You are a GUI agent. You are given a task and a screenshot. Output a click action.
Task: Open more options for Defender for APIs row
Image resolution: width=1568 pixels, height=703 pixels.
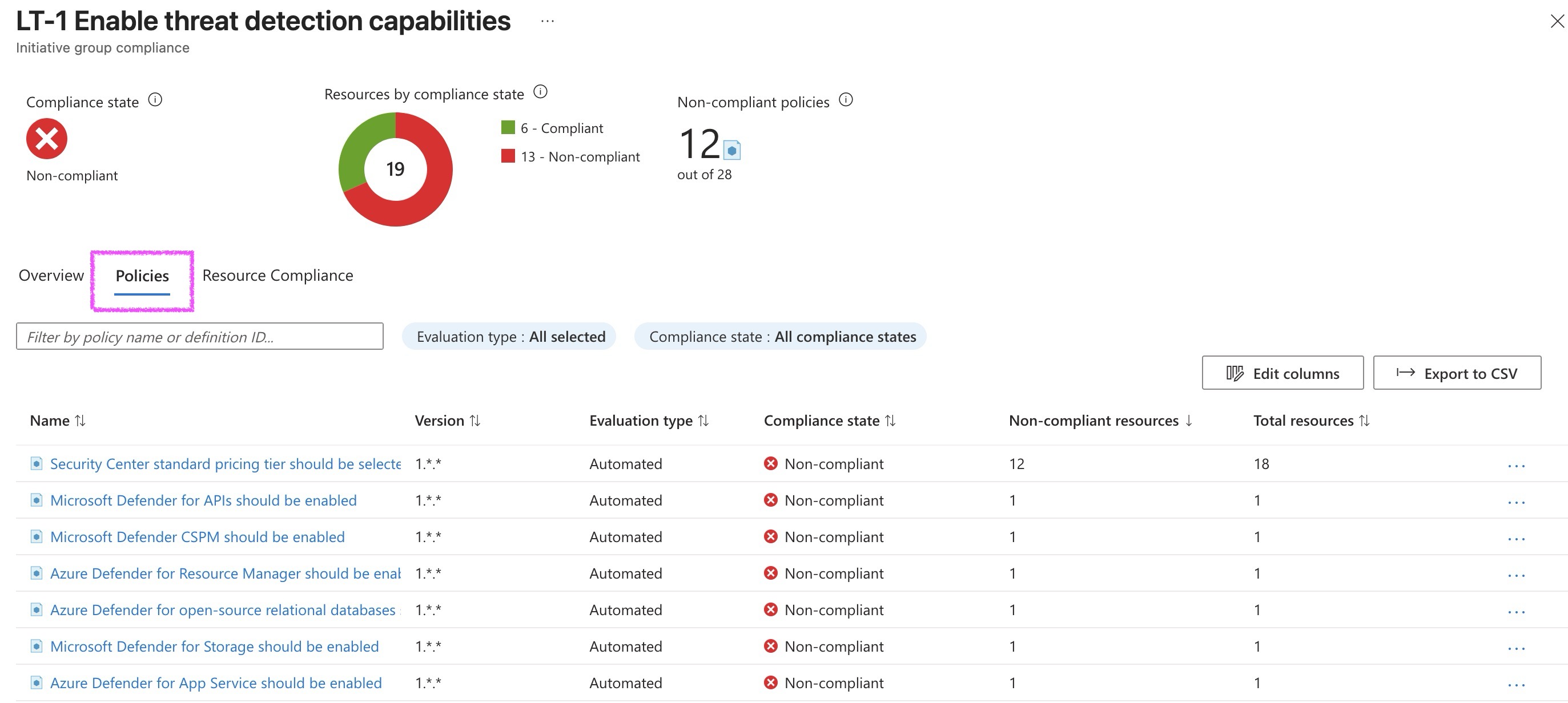(1516, 502)
